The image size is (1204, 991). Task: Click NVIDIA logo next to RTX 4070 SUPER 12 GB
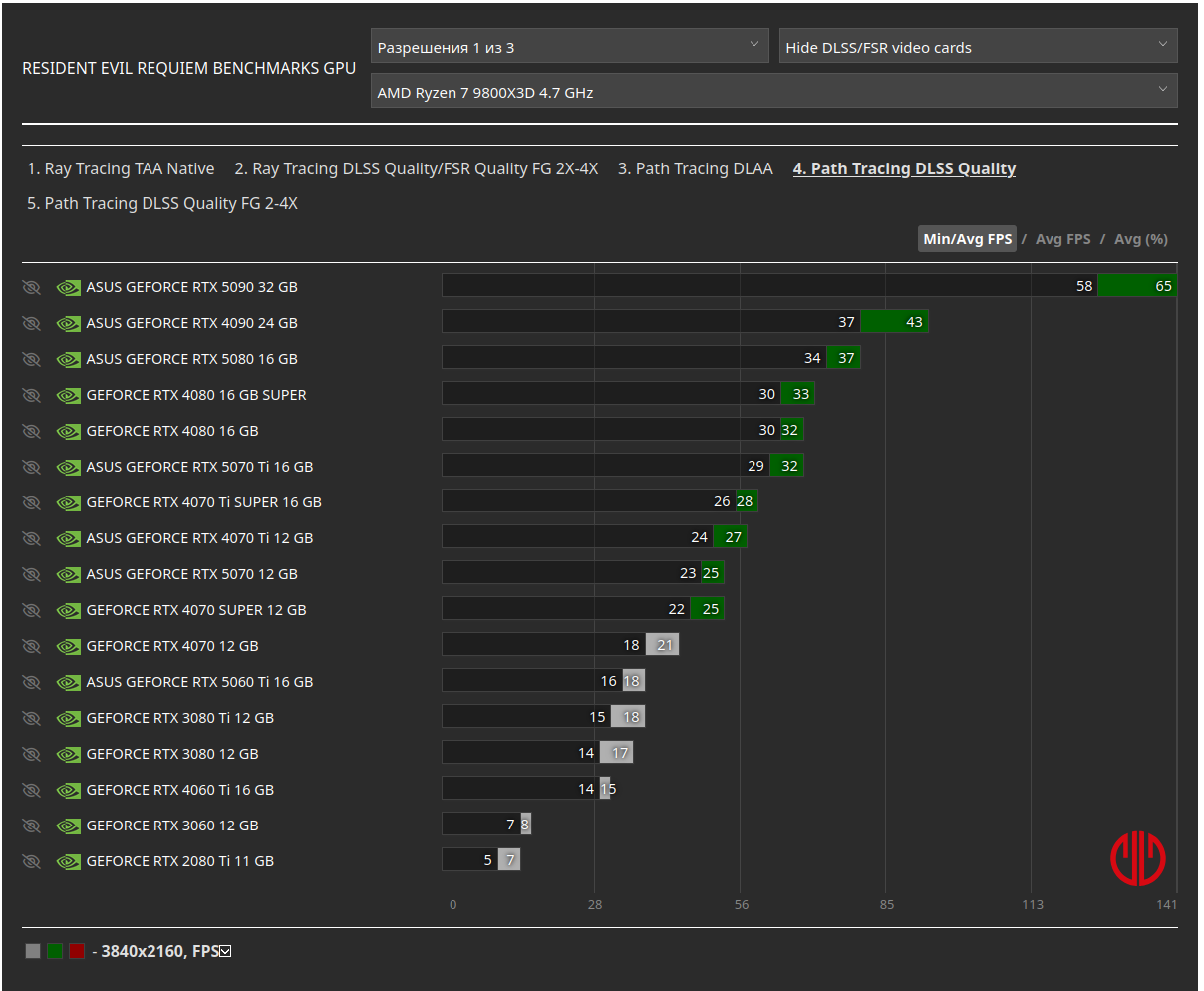coord(68,610)
